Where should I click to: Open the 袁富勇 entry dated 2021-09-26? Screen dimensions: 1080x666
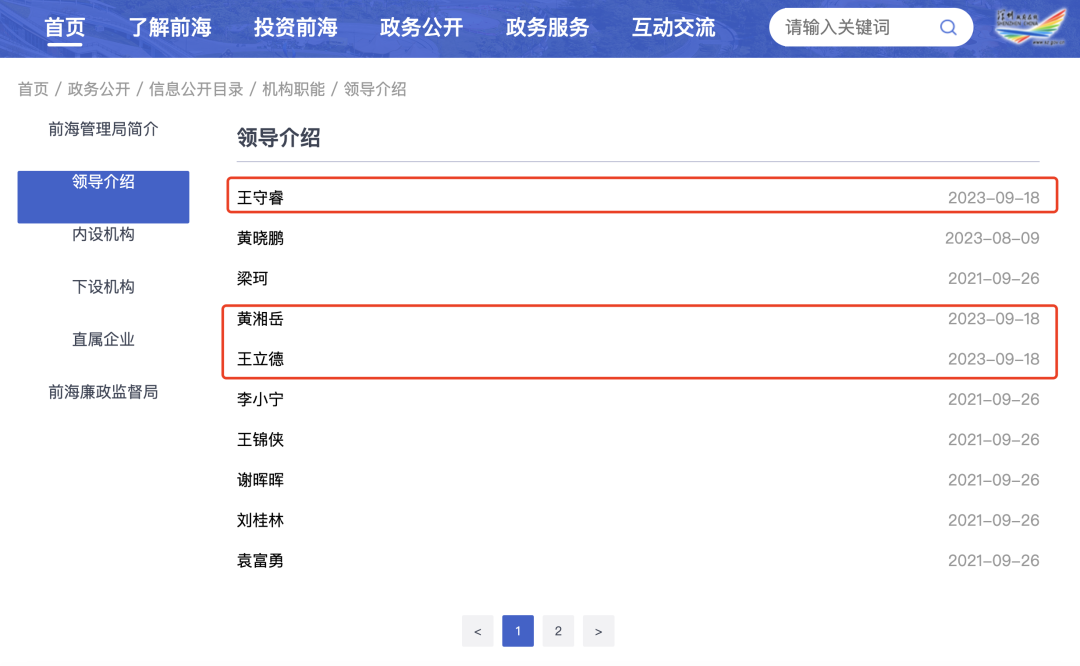tap(258, 560)
